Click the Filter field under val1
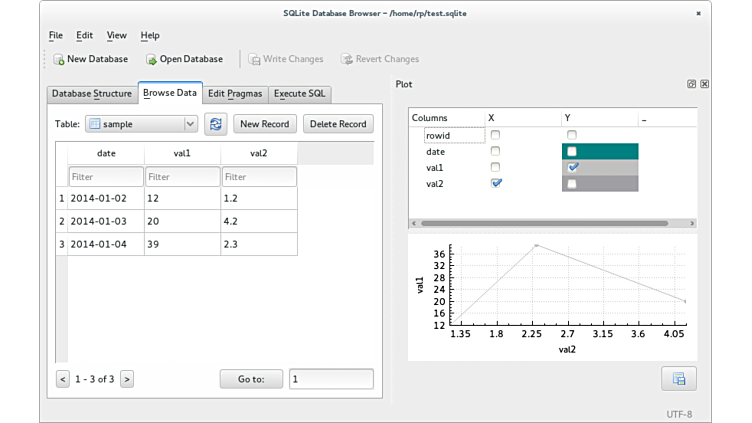752x423 pixels. pos(182,177)
